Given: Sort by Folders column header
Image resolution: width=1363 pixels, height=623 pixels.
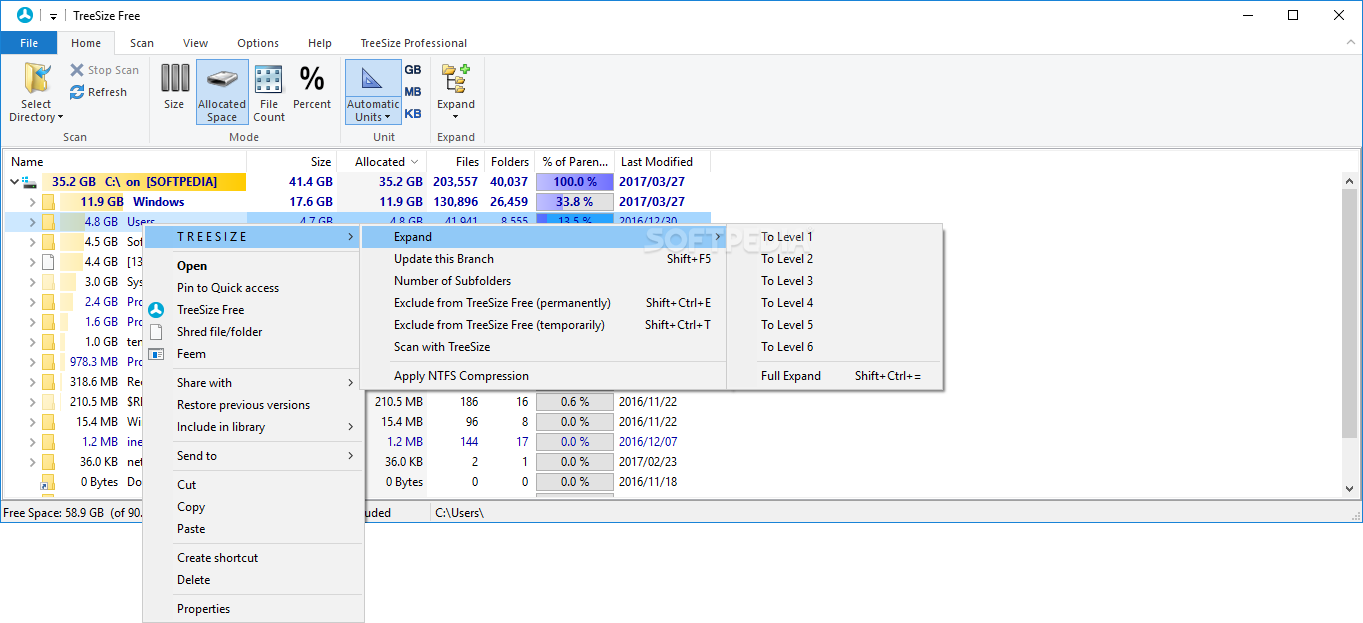Looking at the screenshot, I should pyautogui.click(x=510, y=162).
